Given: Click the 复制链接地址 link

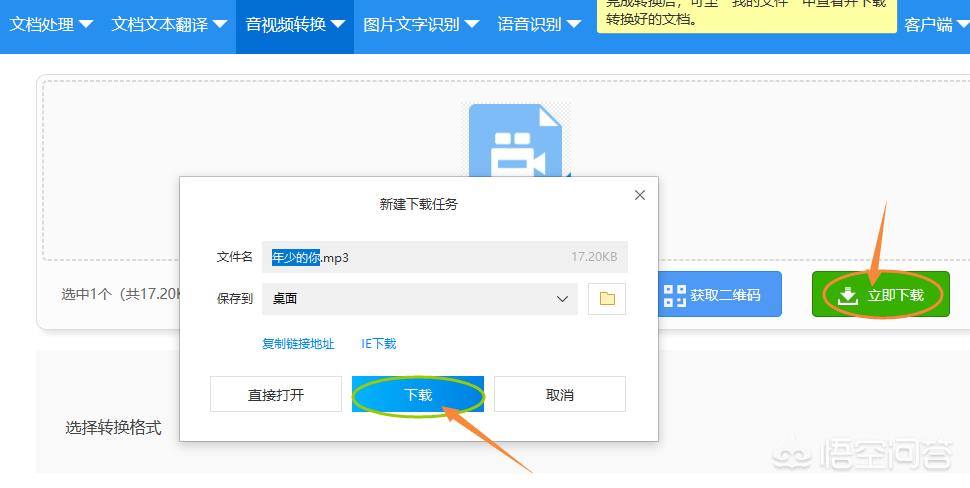Looking at the screenshot, I should click(x=298, y=344).
